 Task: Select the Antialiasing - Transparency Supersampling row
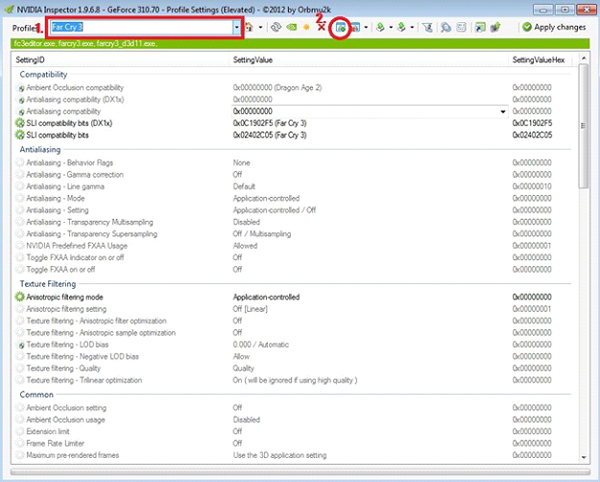click(295, 234)
